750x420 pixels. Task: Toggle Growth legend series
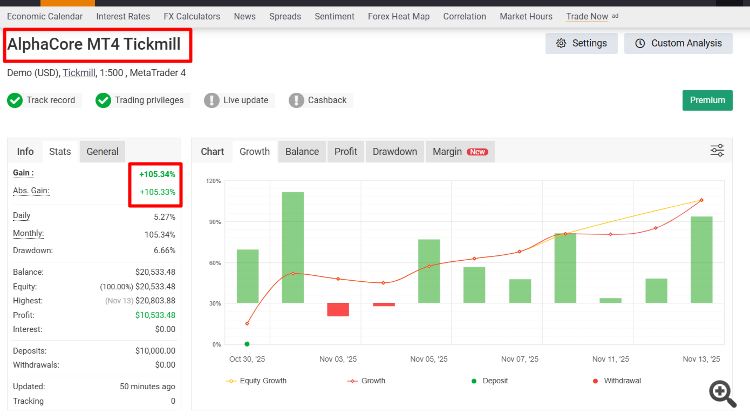[x=366, y=381]
